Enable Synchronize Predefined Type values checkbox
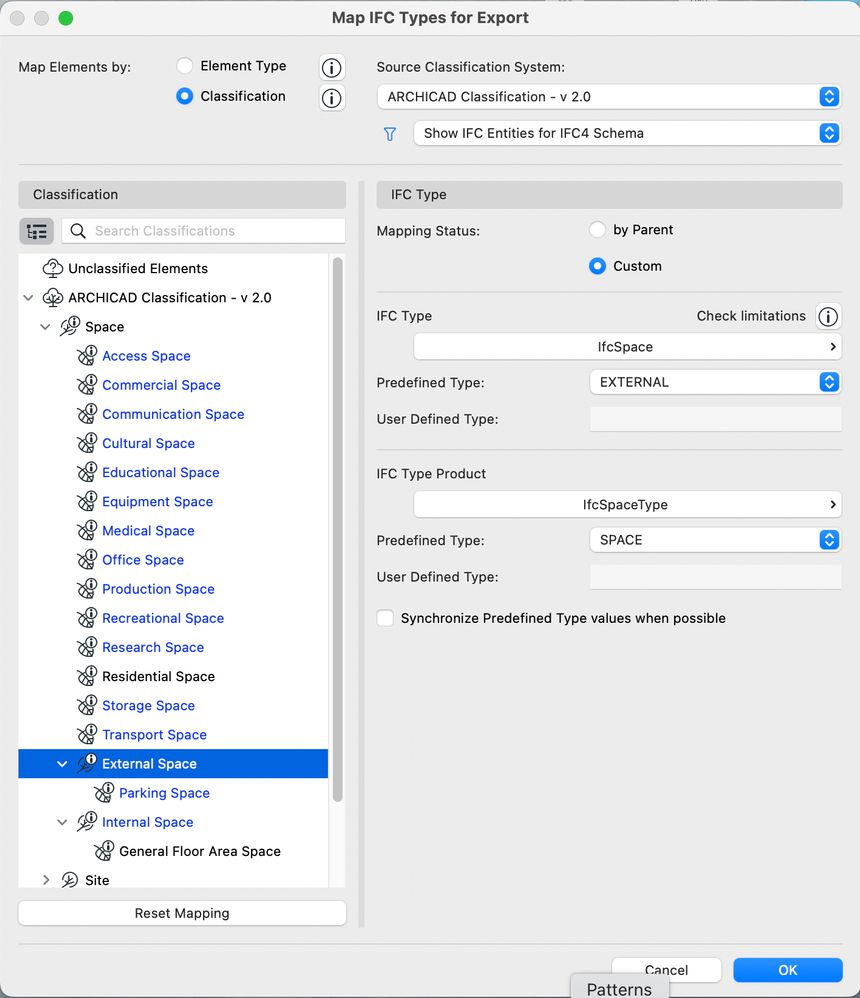The width and height of the screenshot is (860, 998). click(x=385, y=619)
